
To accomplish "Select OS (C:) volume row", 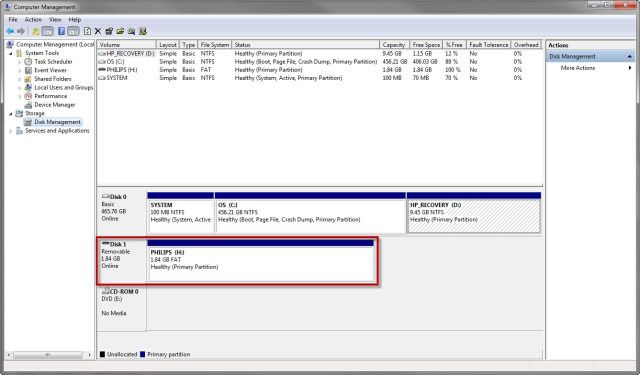I will 320,62.
